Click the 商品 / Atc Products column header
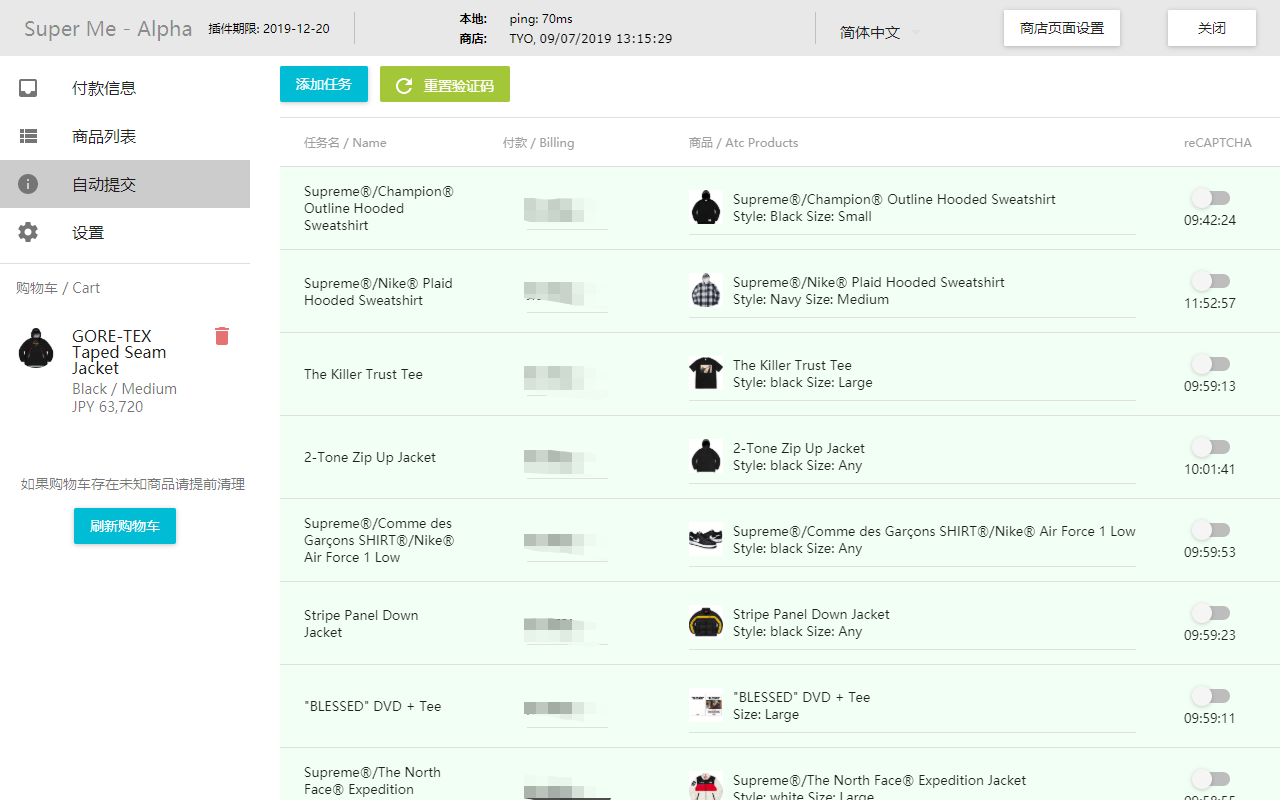Viewport: 1280px width, 800px height. pyautogui.click(x=744, y=143)
